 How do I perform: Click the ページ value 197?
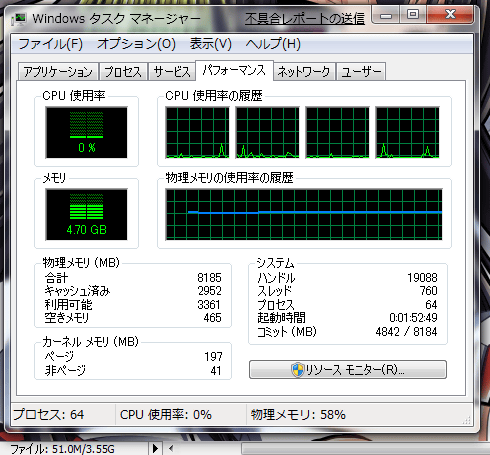213,357
